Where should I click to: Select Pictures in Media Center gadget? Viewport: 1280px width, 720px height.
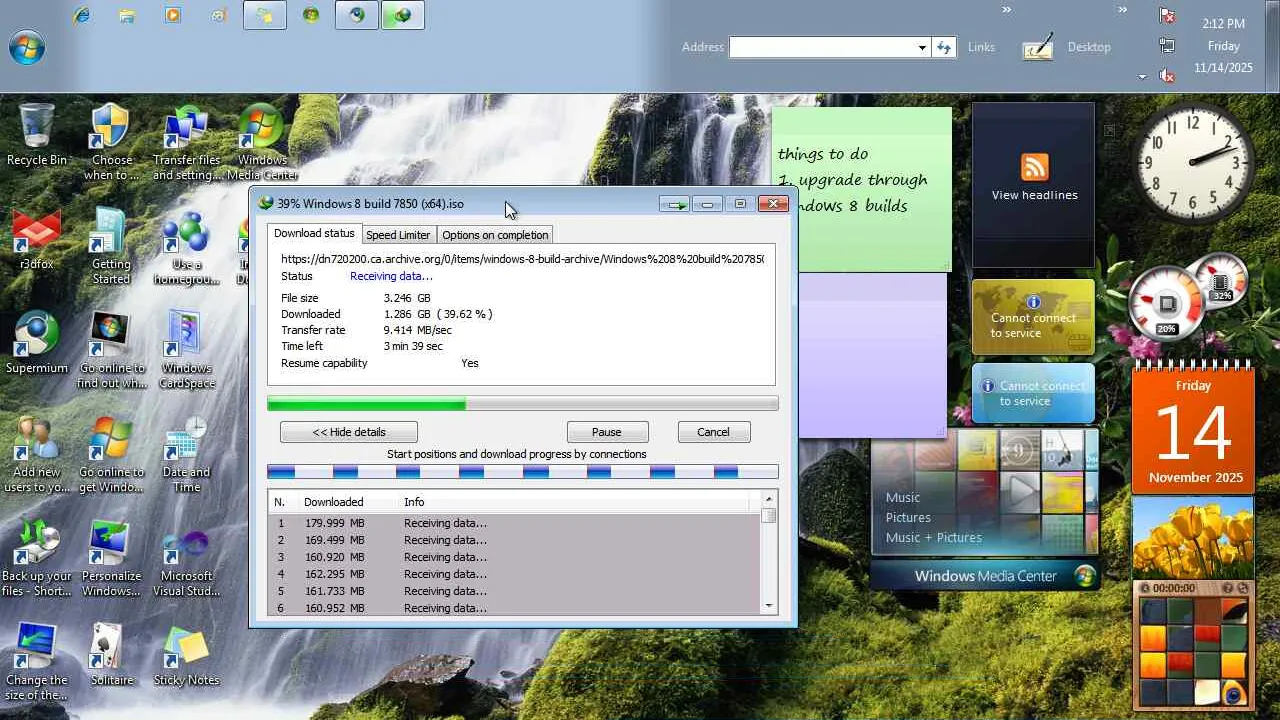[x=908, y=517]
